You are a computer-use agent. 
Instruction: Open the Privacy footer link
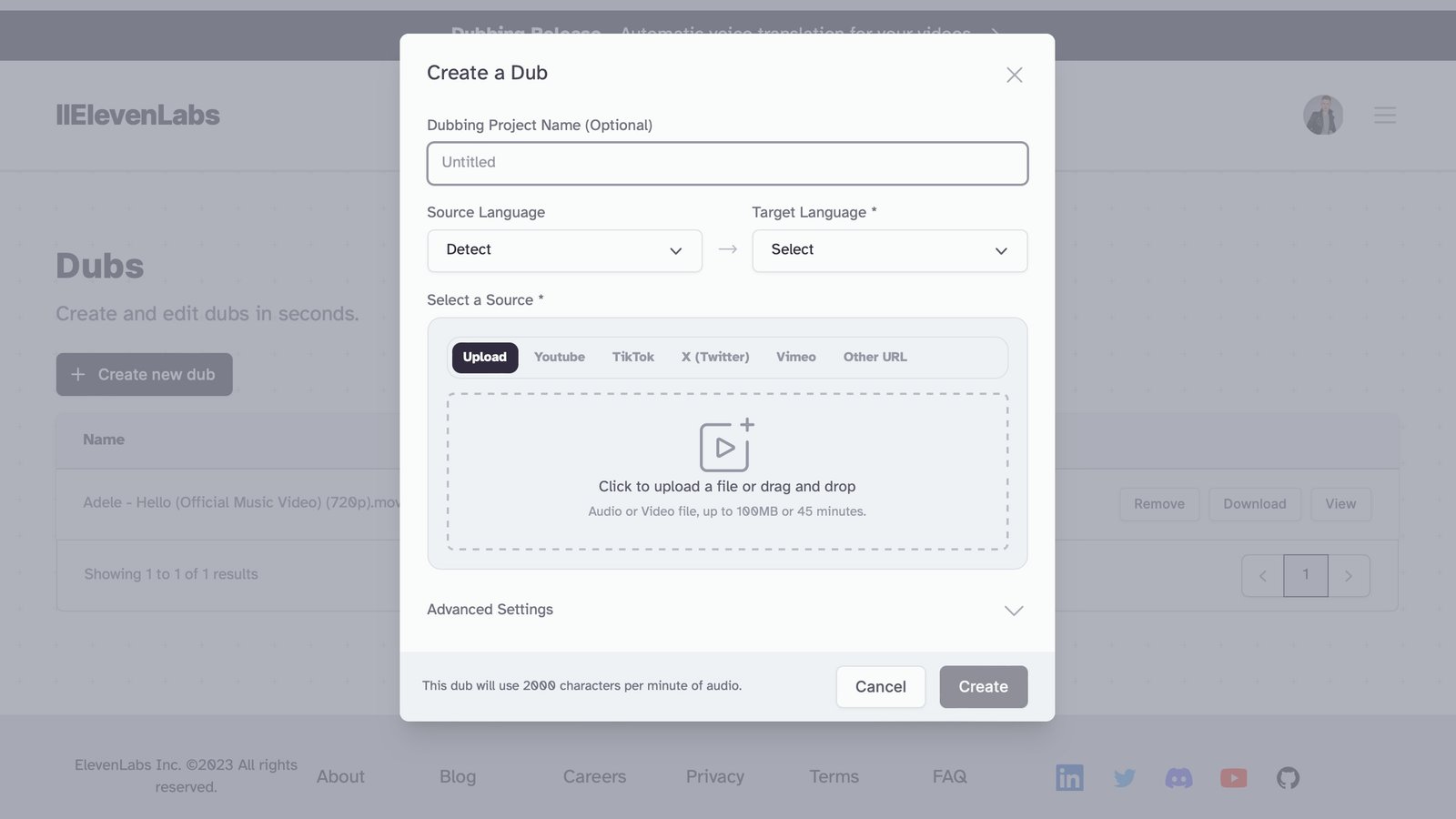[x=714, y=776]
